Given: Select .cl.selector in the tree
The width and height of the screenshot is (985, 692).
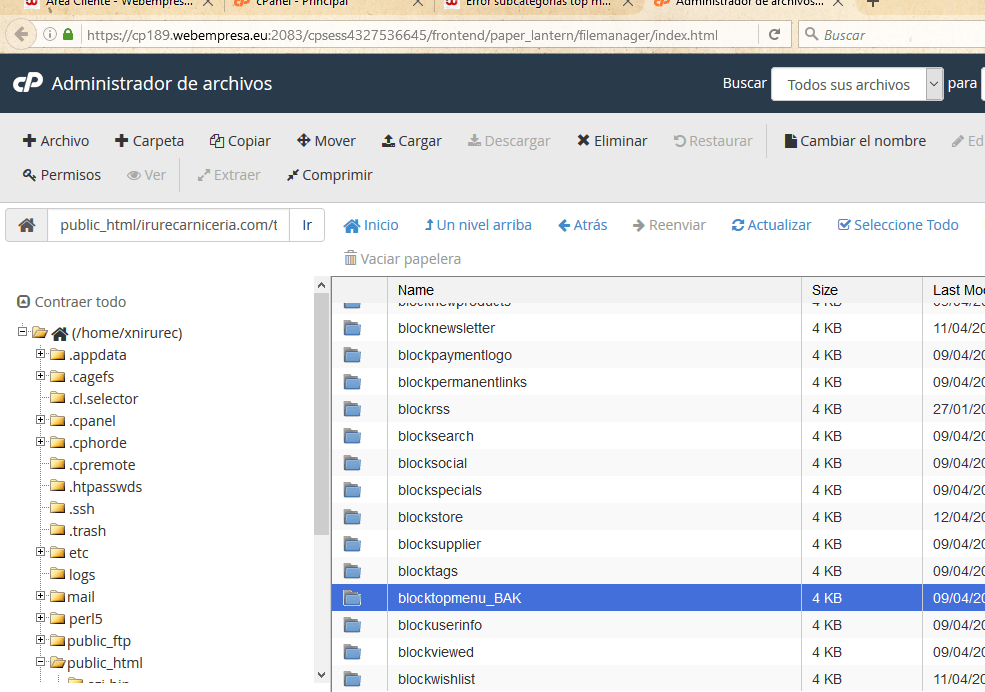Looking at the screenshot, I should (x=103, y=399).
